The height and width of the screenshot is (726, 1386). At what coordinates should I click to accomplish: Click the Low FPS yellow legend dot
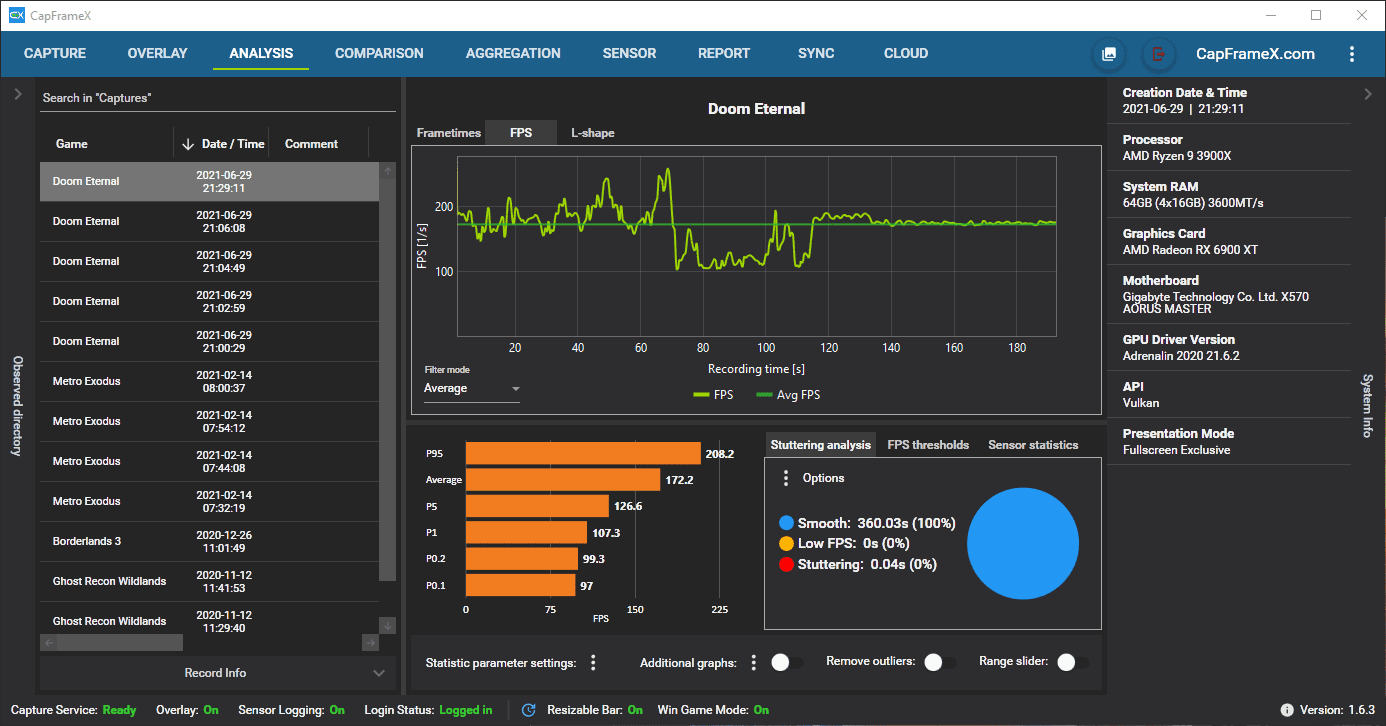click(x=786, y=544)
